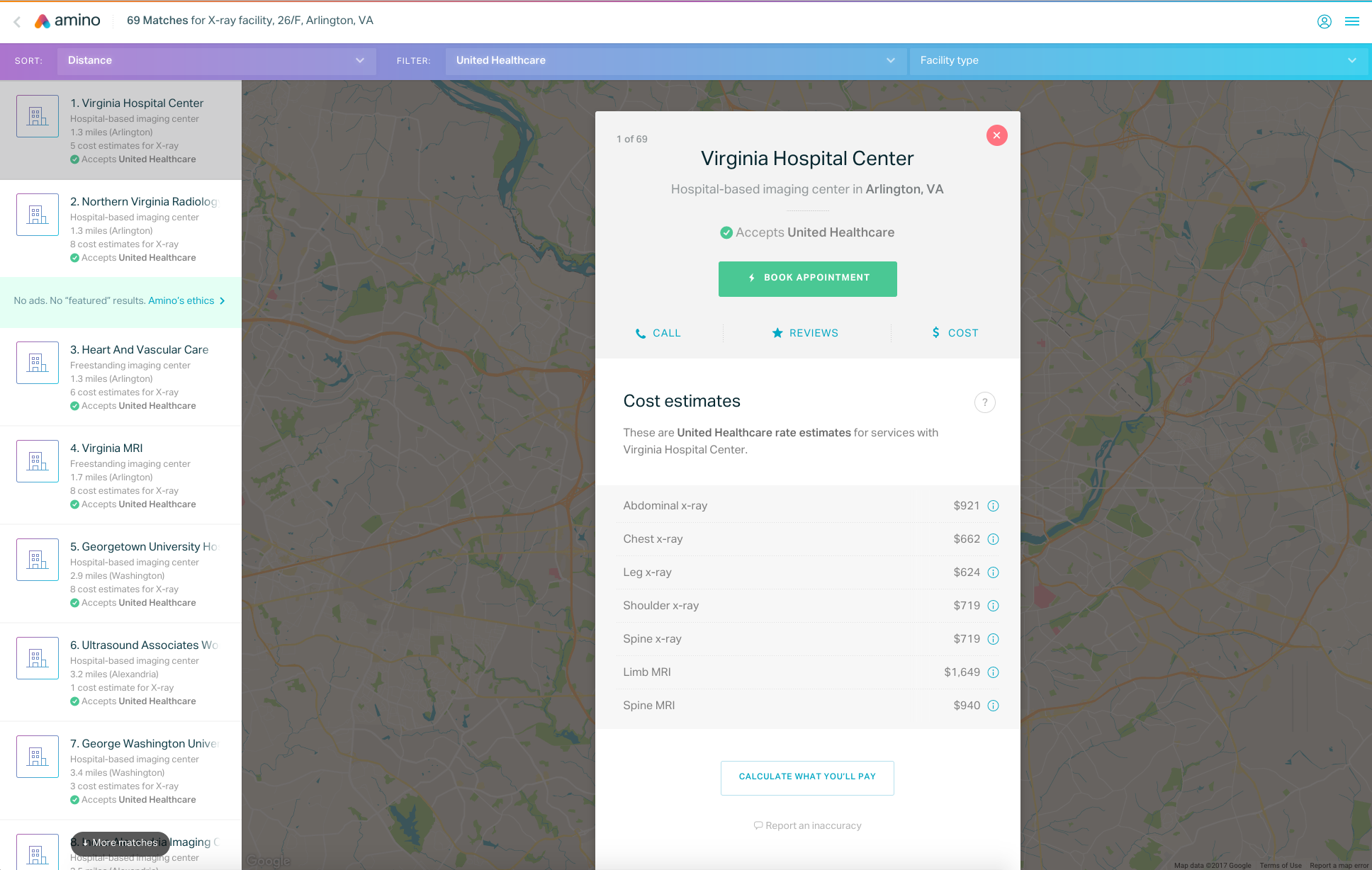This screenshot has height=870, width=1372.
Task: Open the user account icon
Action: click(1324, 21)
